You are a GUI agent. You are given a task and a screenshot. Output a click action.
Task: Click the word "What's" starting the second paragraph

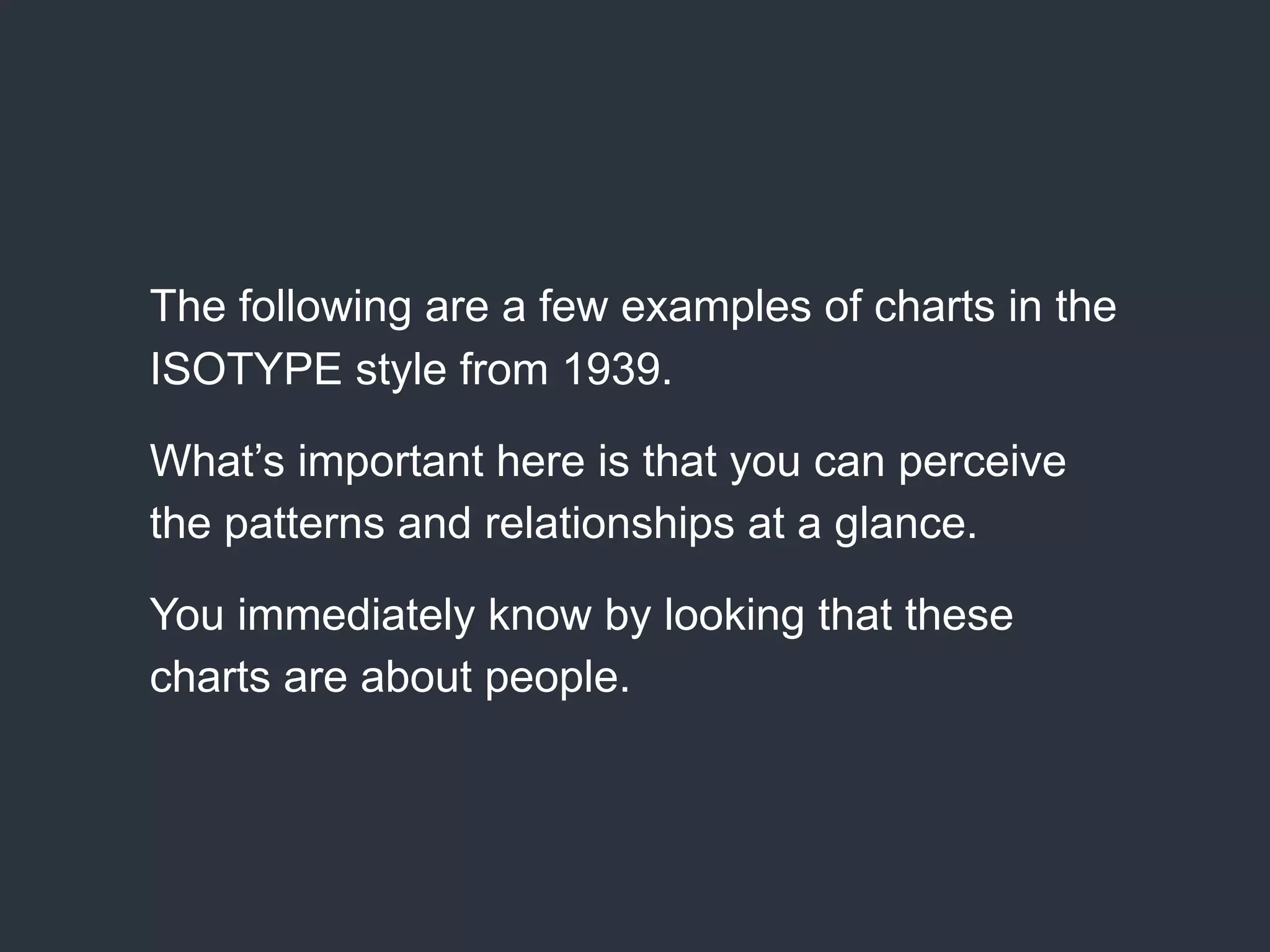click(x=217, y=462)
